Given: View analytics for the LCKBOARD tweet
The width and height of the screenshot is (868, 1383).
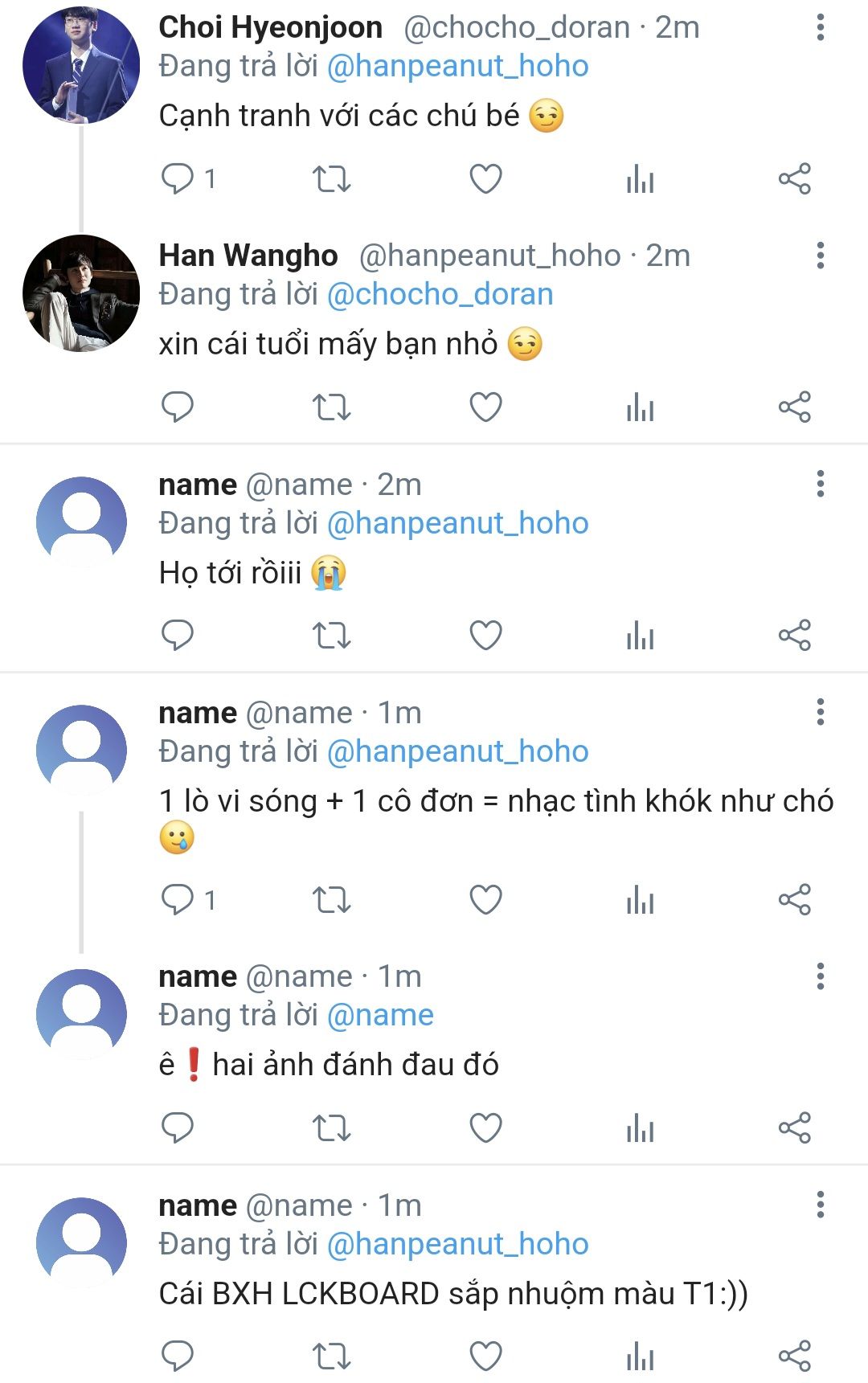Looking at the screenshot, I should [640, 1356].
